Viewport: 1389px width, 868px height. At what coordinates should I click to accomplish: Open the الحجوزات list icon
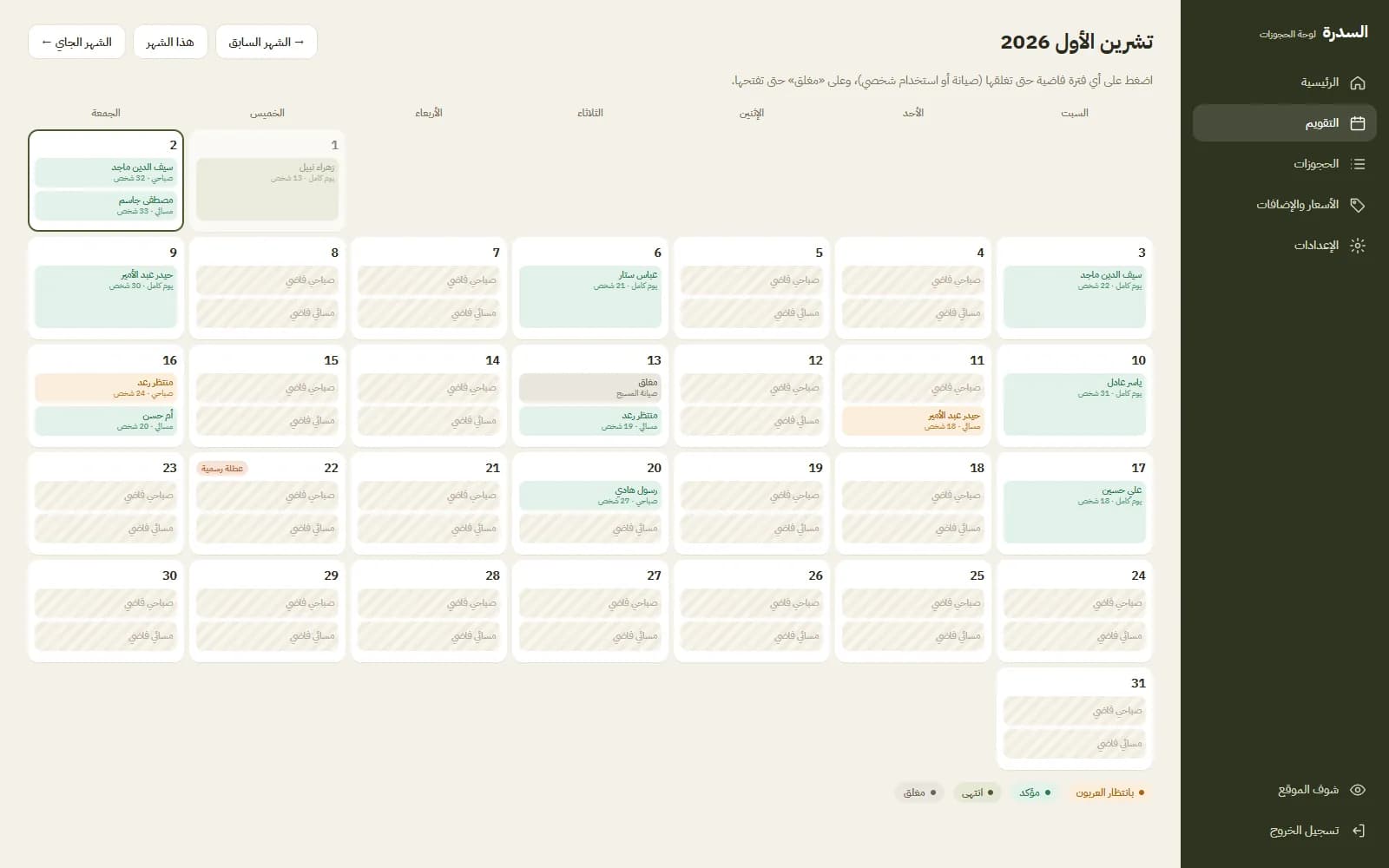(1358, 164)
